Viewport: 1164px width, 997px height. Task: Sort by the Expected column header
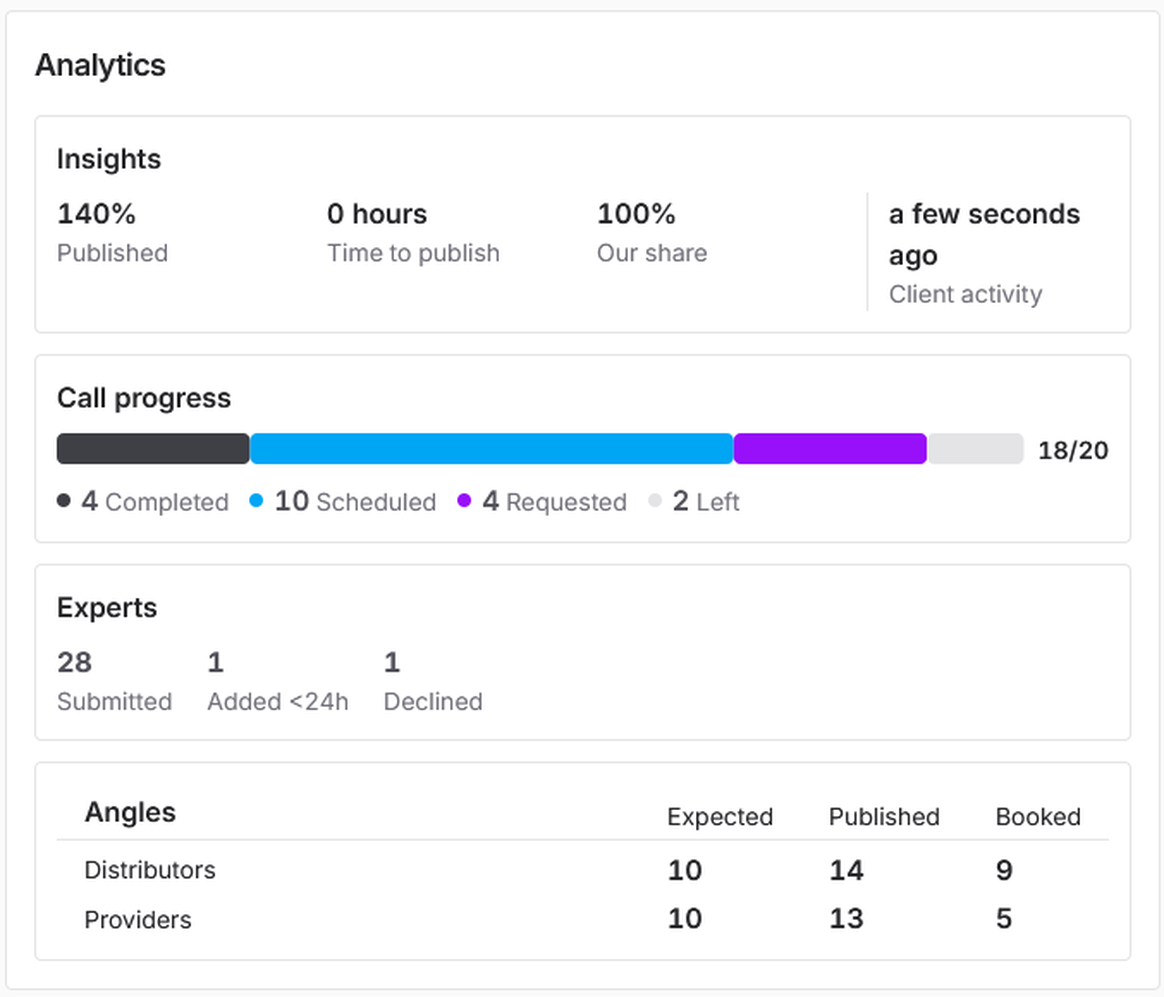click(720, 817)
